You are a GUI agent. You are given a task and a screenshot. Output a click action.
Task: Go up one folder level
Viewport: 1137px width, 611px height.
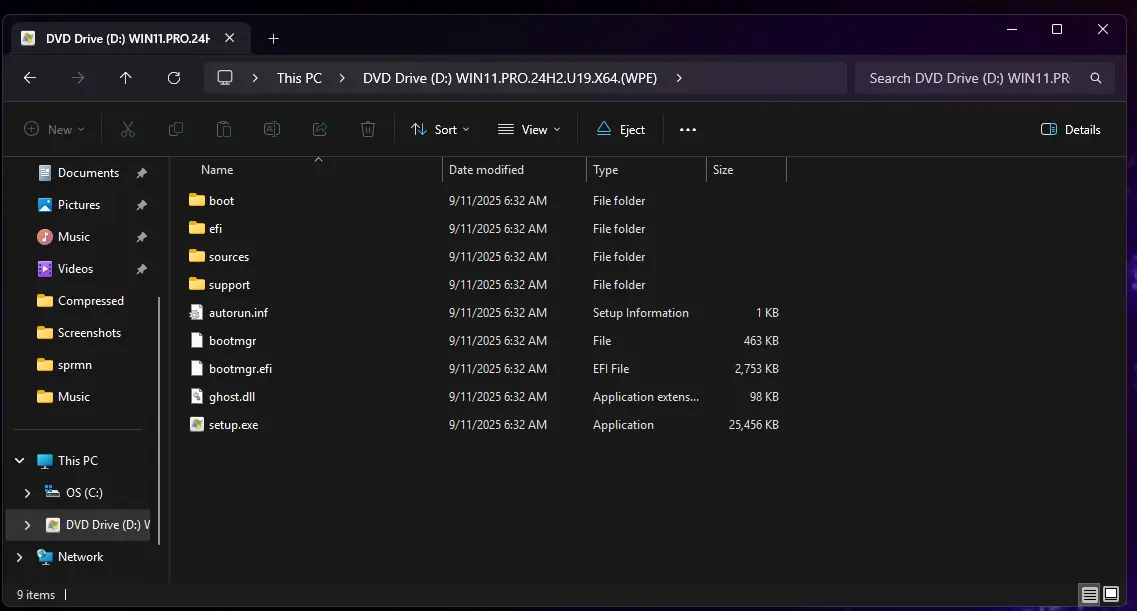pyautogui.click(x=125, y=78)
